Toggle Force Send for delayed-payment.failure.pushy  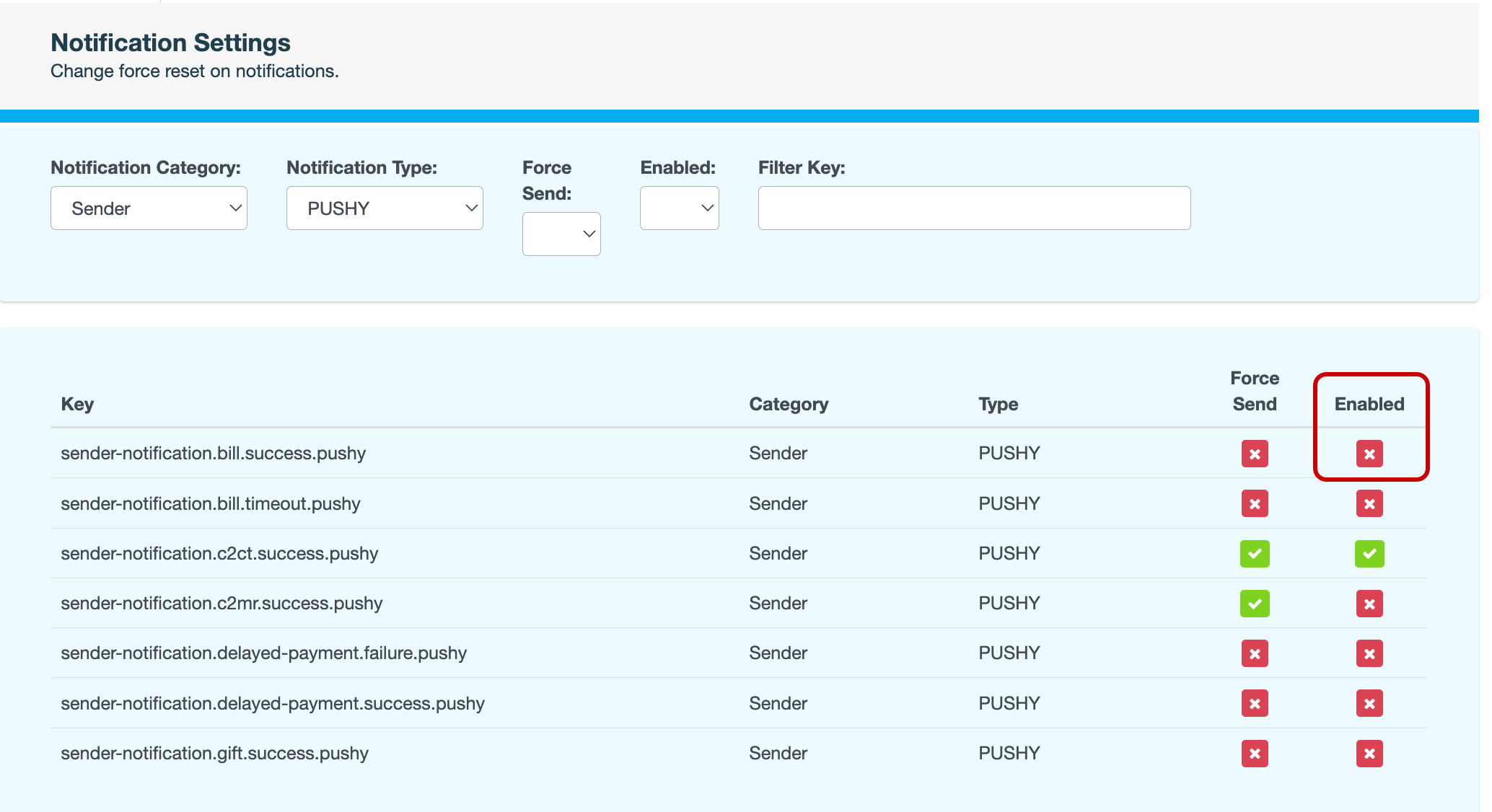pos(1255,653)
